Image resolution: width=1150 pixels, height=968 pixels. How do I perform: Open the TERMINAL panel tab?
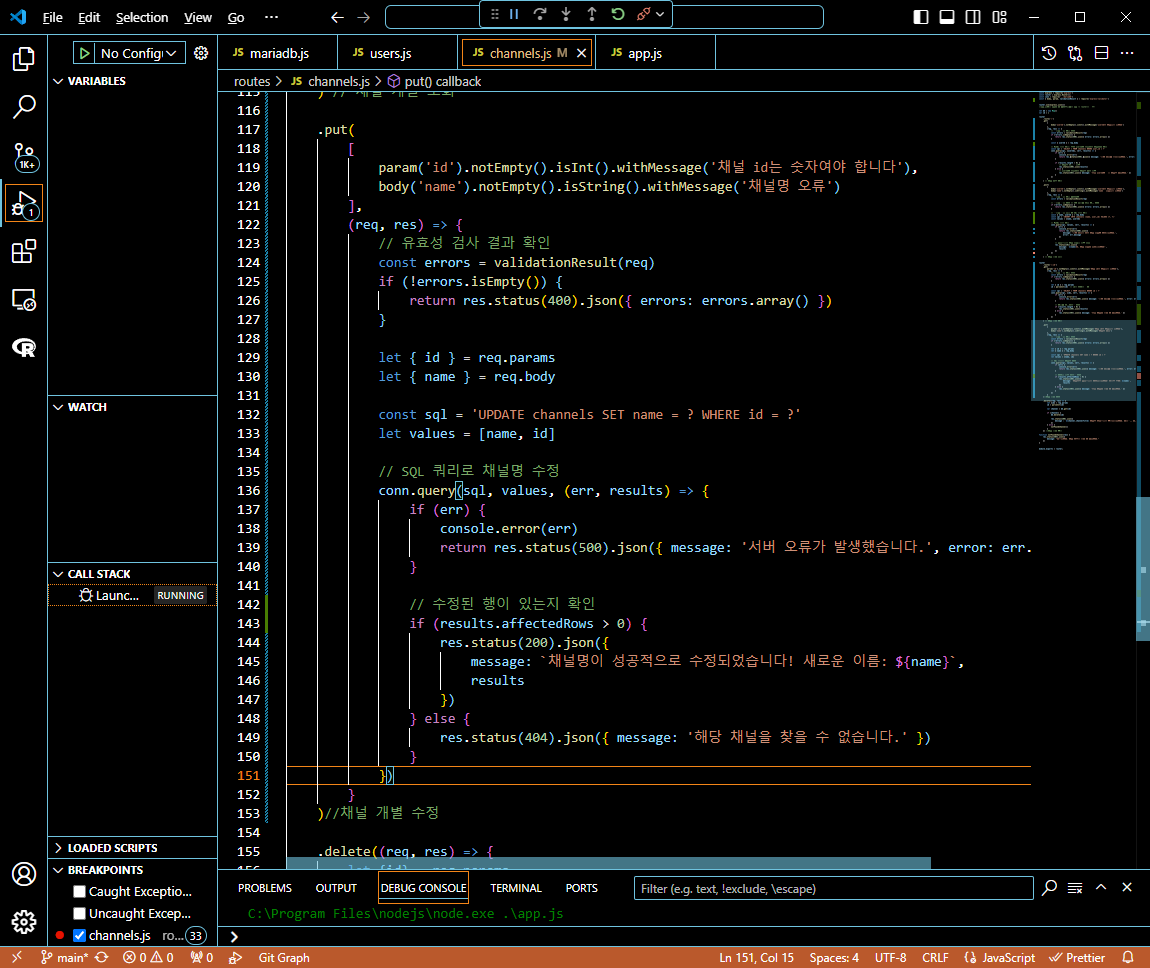coord(516,888)
